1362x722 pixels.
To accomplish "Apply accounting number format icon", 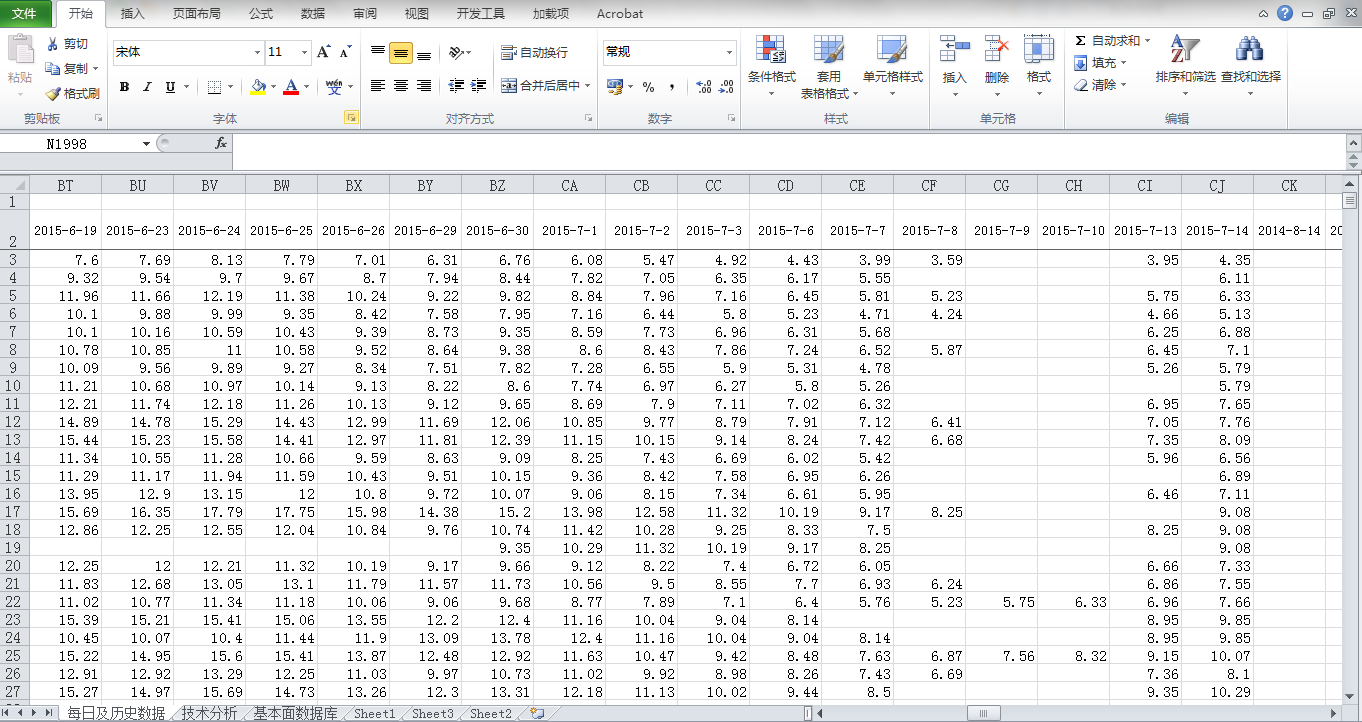I will [x=614, y=86].
